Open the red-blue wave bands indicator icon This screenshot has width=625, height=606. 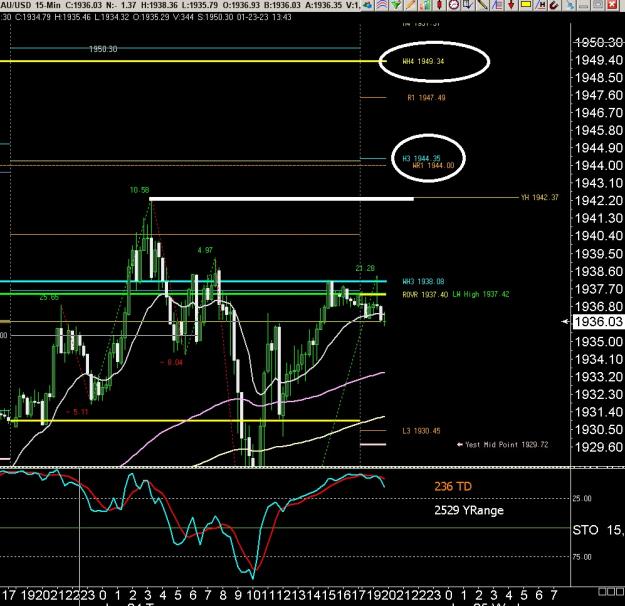[x=381, y=5]
